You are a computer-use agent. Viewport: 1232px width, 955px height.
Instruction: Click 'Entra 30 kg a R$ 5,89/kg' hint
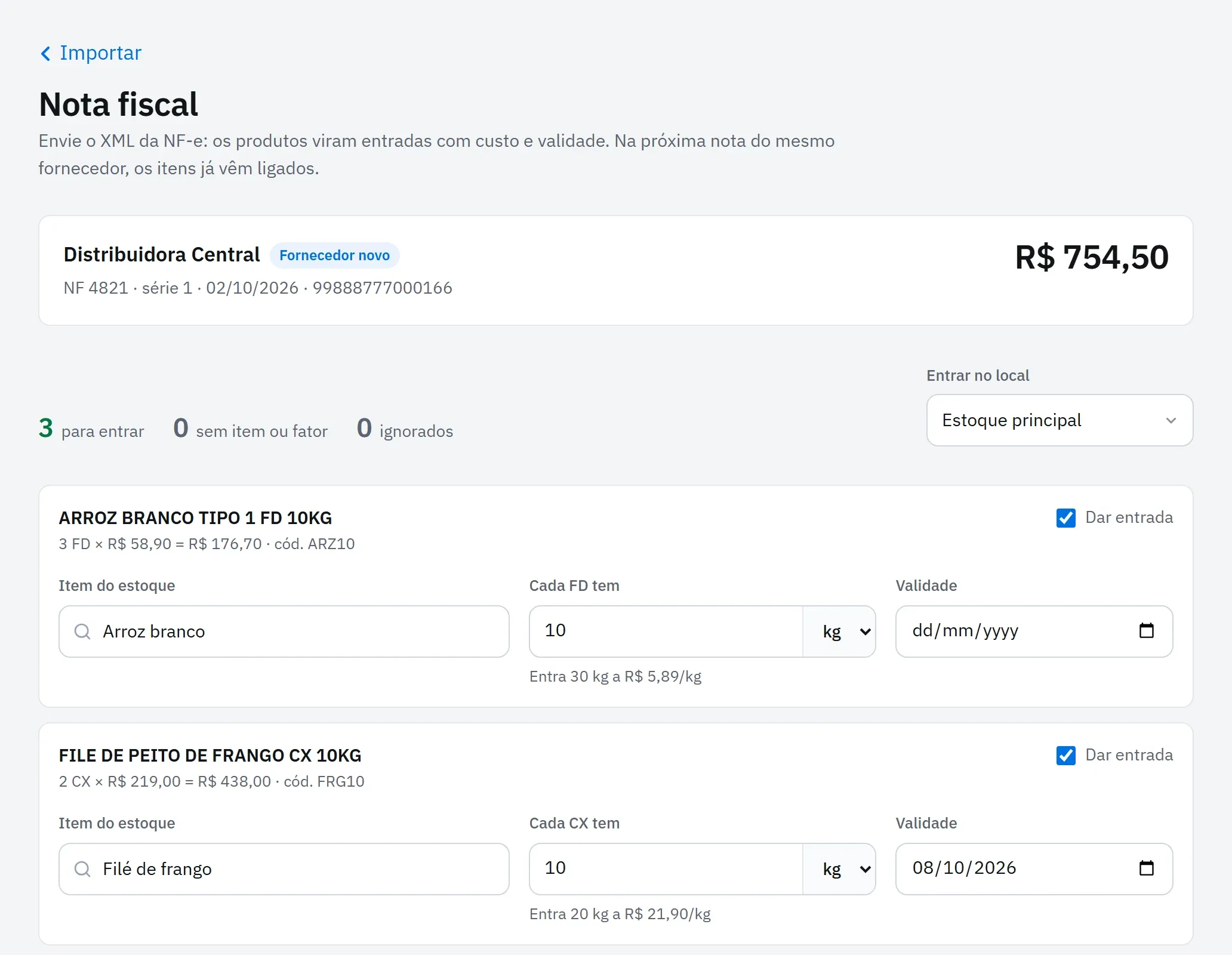click(x=615, y=677)
